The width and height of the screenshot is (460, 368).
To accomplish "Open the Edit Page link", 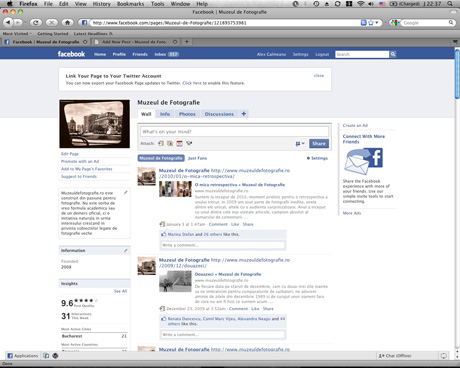I will click(x=70, y=154).
